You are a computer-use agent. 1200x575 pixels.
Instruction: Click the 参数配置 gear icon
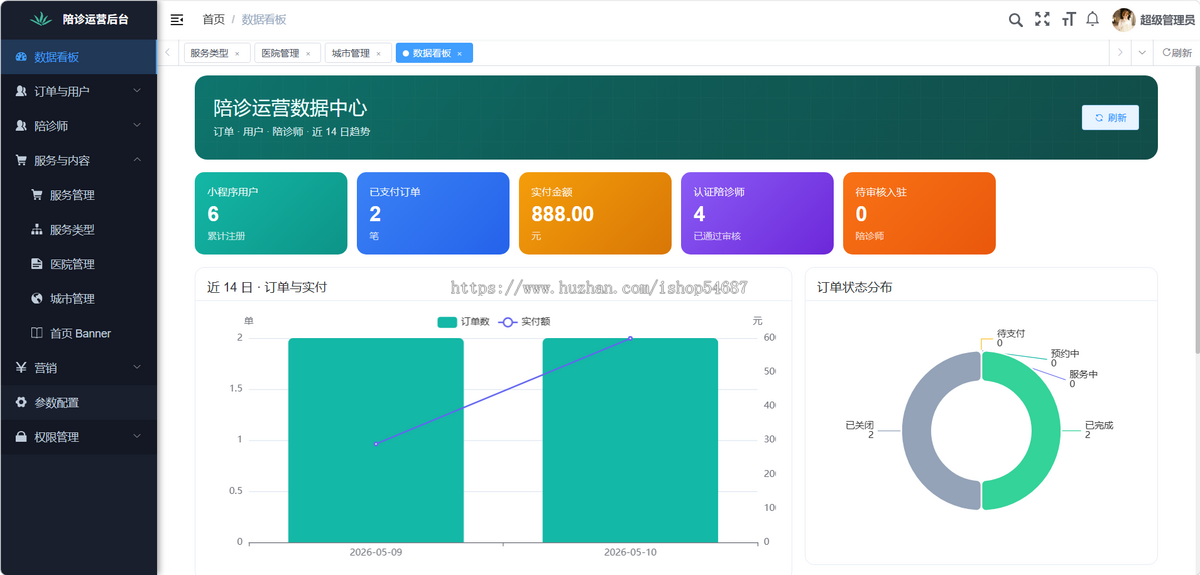click(21, 402)
